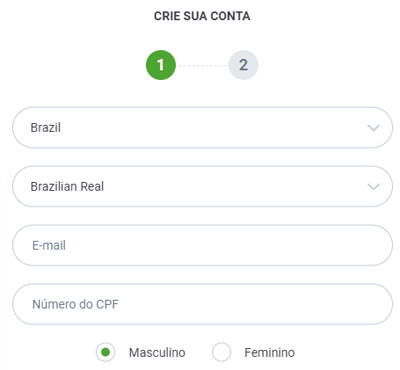Viewport: 400px width, 370px height.
Task: Select the Masculino radio button
Action: pyautogui.click(x=106, y=352)
